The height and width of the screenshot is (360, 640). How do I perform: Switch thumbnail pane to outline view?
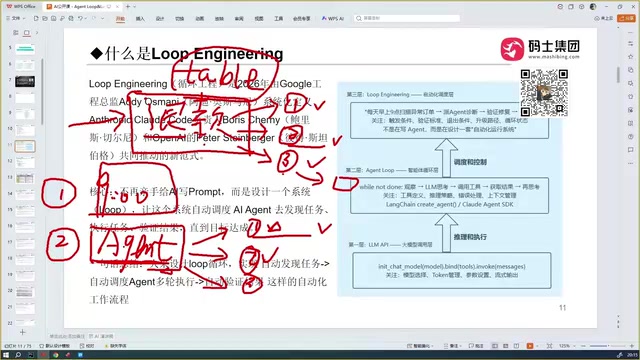tap(16, 33)
